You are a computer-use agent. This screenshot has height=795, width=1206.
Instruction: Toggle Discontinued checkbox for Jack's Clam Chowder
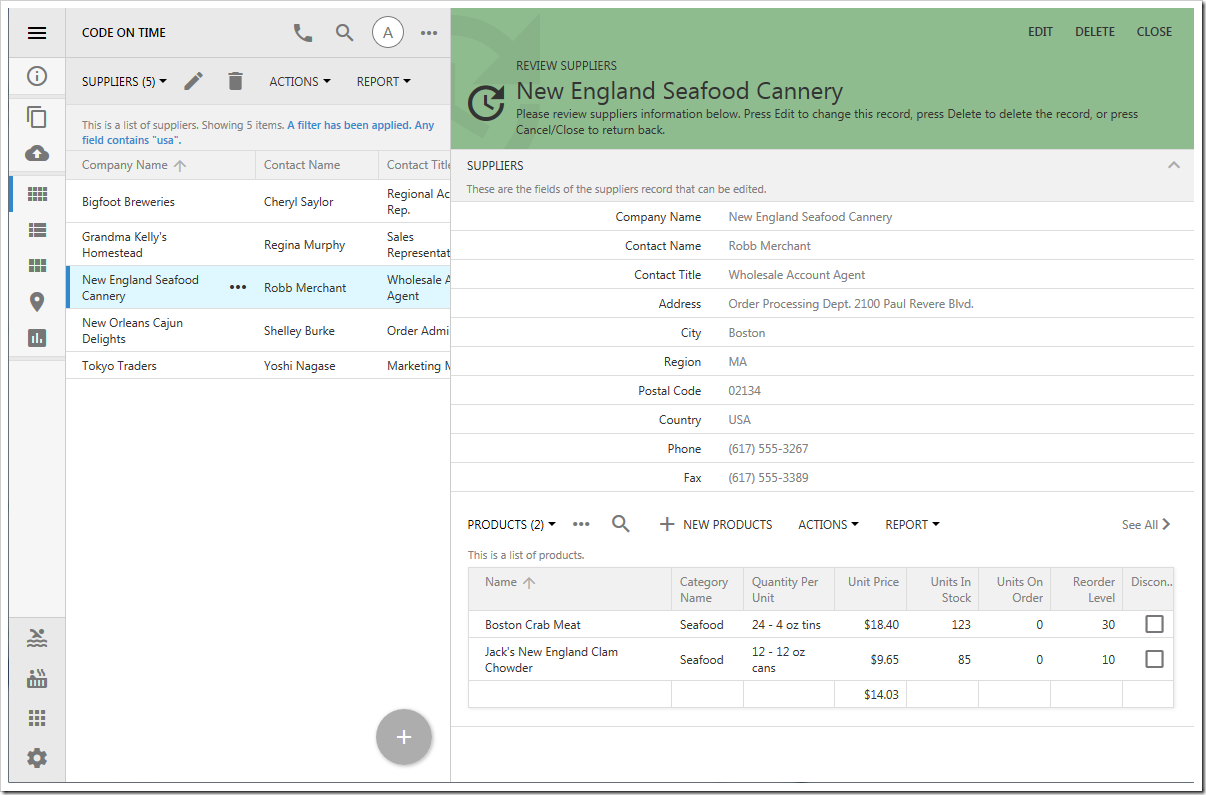1154,659
